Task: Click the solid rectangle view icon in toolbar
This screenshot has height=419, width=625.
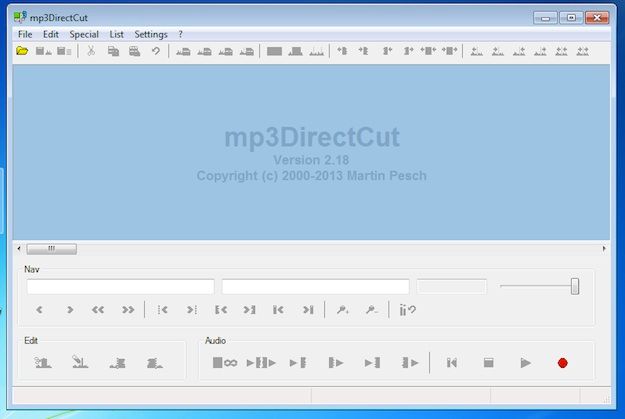Action: click(x=274, y=51)
